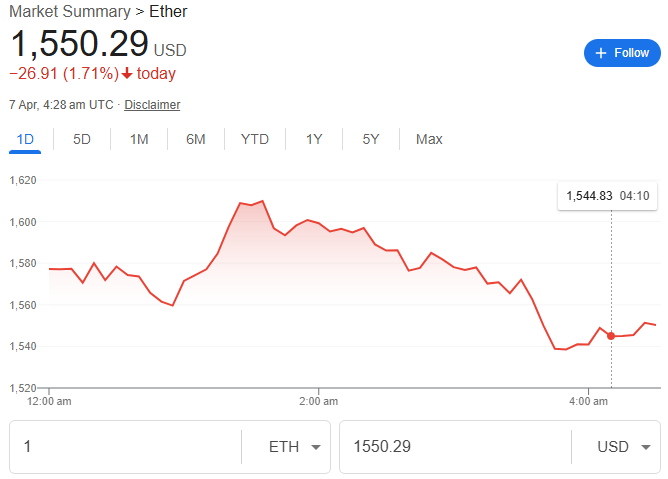Click the red down arrow next to today
Viewport: 668px width, 479px height.
point(127,74)
